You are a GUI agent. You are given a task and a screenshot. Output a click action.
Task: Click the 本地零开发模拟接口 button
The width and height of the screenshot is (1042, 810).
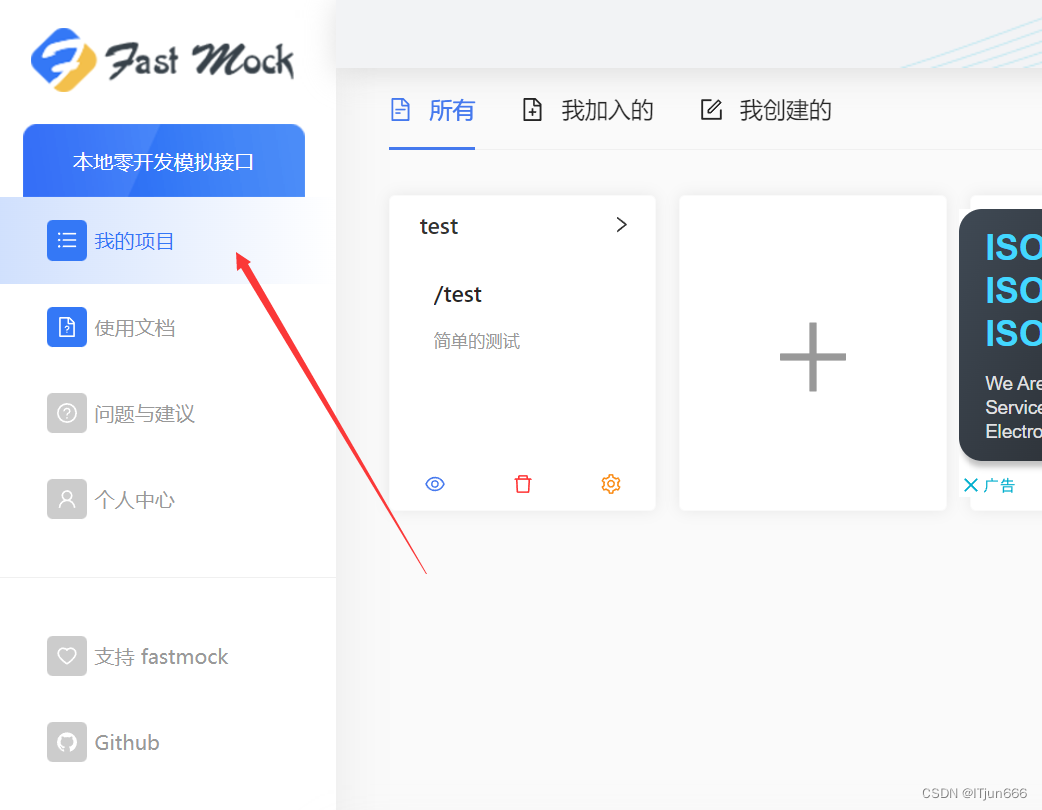tap(163, 160)
